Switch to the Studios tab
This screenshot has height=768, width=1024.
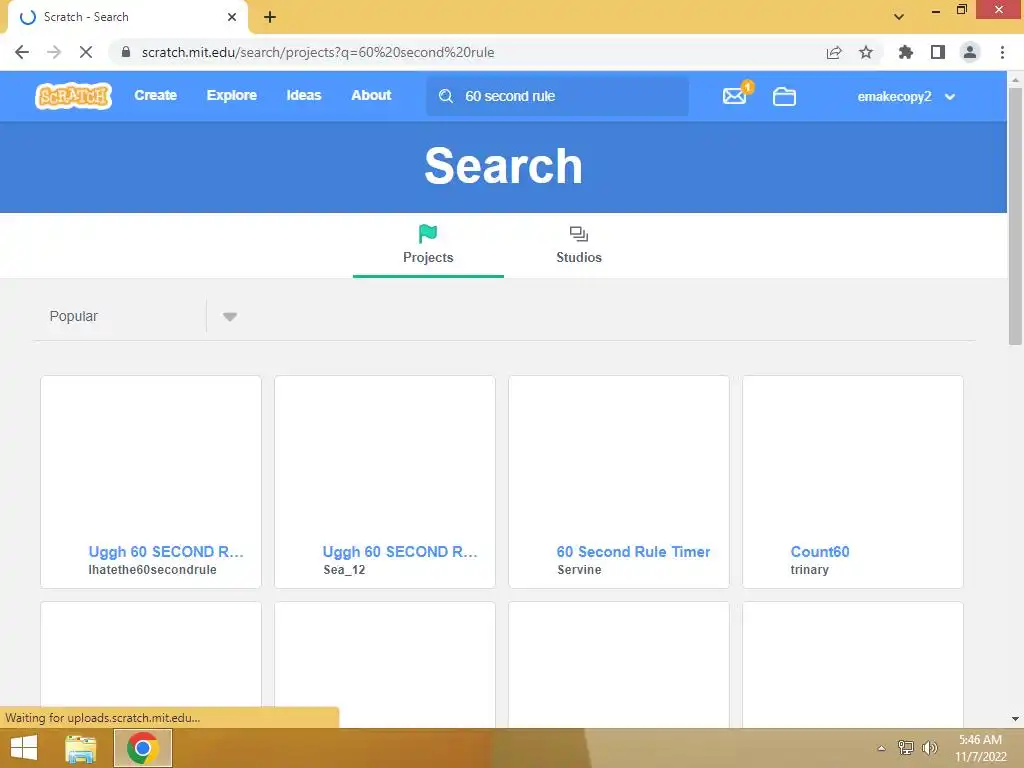pos(579,246)
